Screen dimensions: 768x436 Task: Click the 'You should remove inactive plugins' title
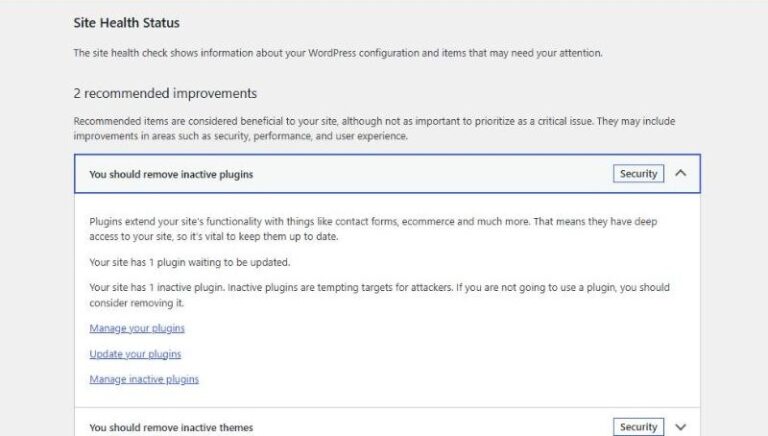tap(171, 174)
